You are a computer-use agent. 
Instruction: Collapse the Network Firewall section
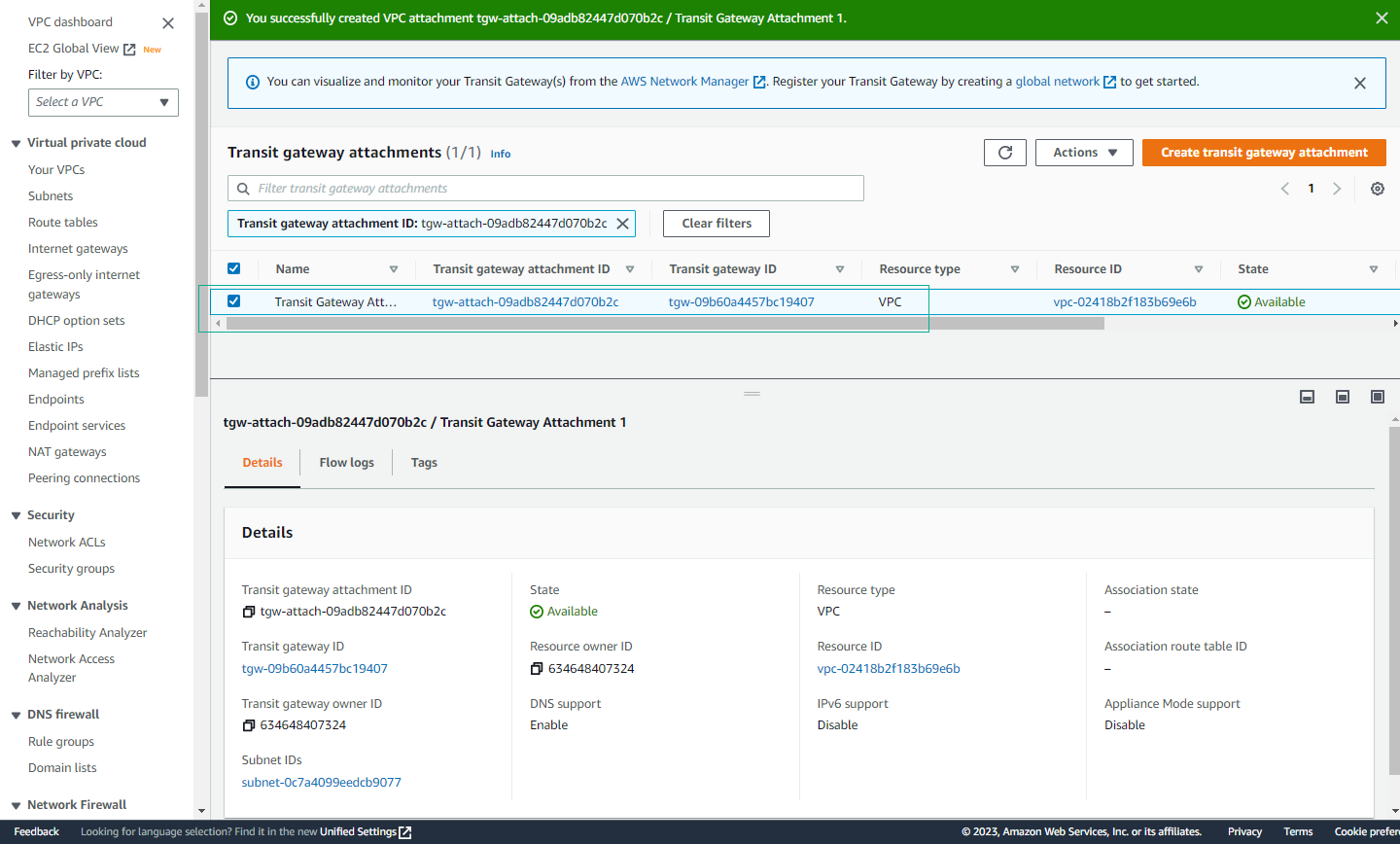click(16, 805)
